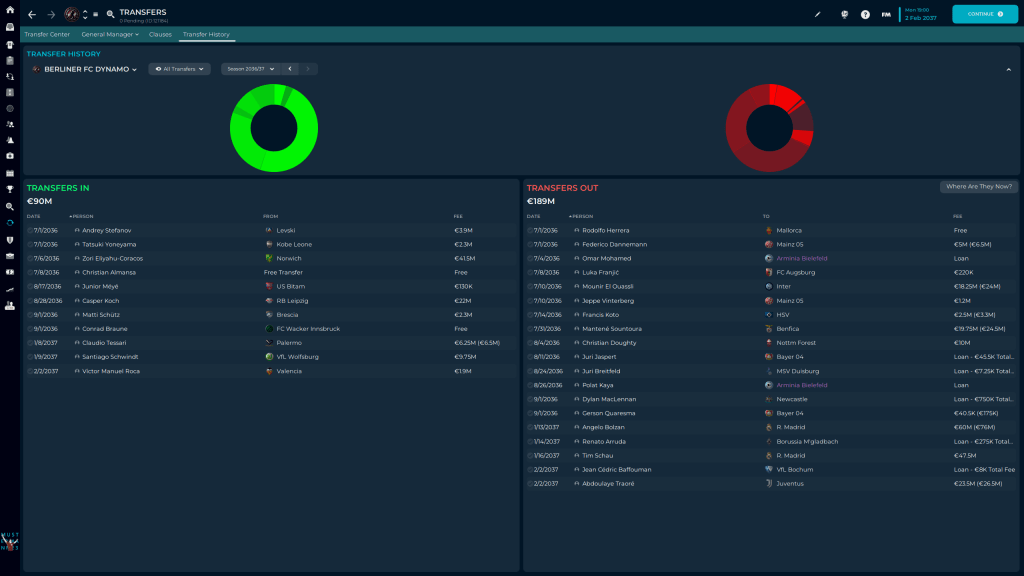Open the Home icon in sidebar

[10, 10]
